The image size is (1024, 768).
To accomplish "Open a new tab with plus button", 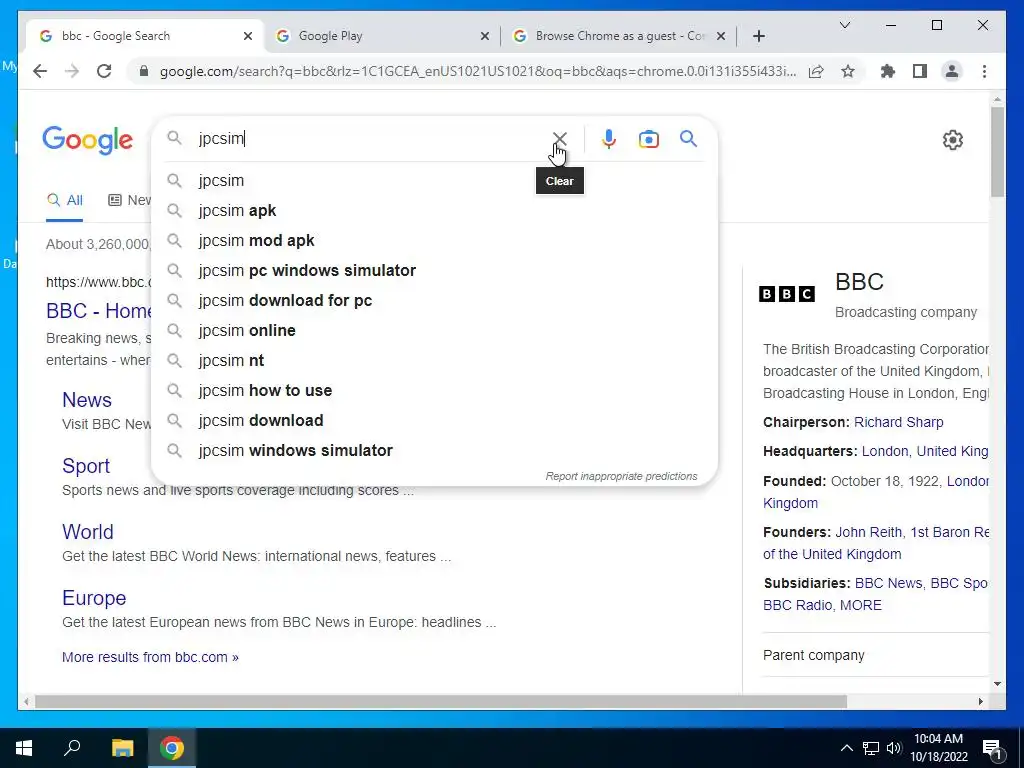I will 758,36.
